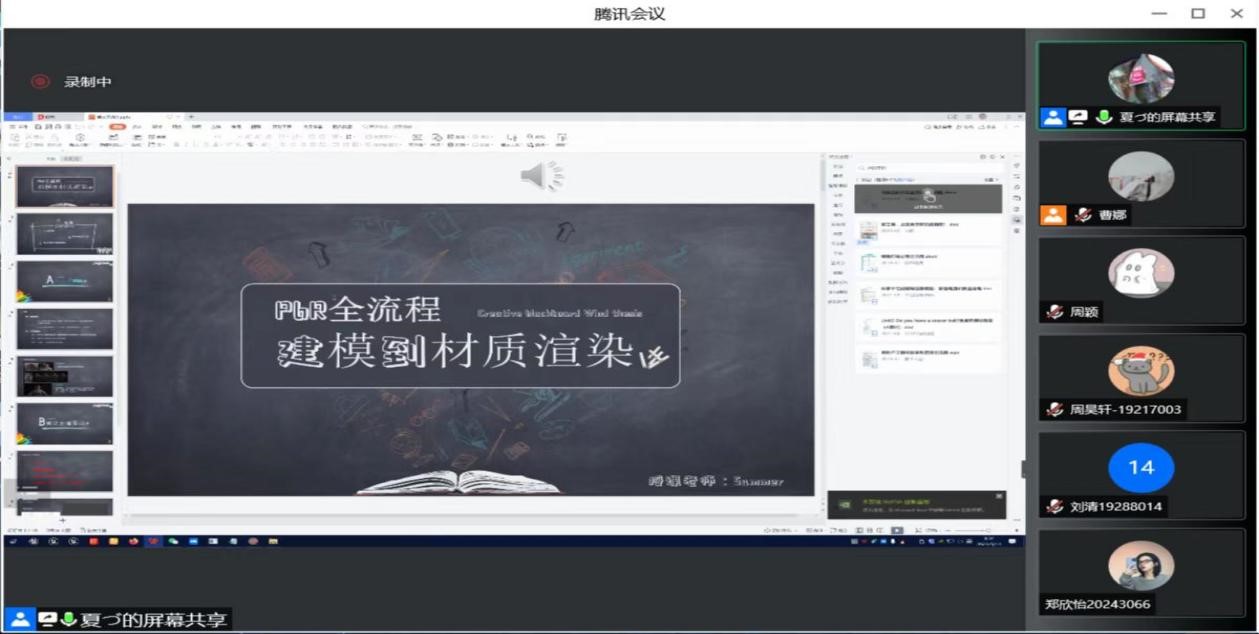Close the dark notification popup at bottom right

pyautogui.click(x=998, y=497)
